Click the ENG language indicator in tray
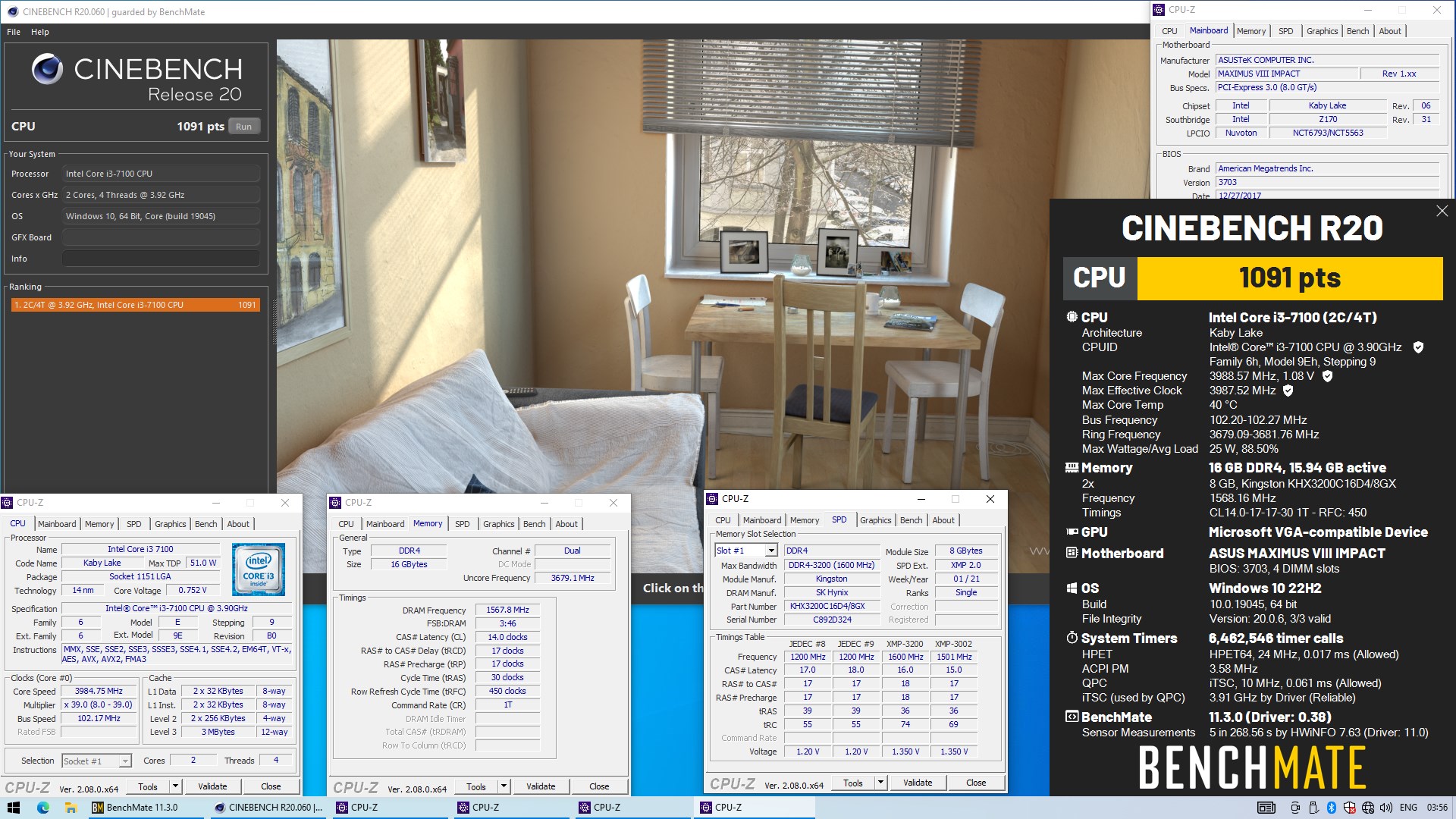The width and height of the screenshot is (1456, 819). [x=1408, y=808]
